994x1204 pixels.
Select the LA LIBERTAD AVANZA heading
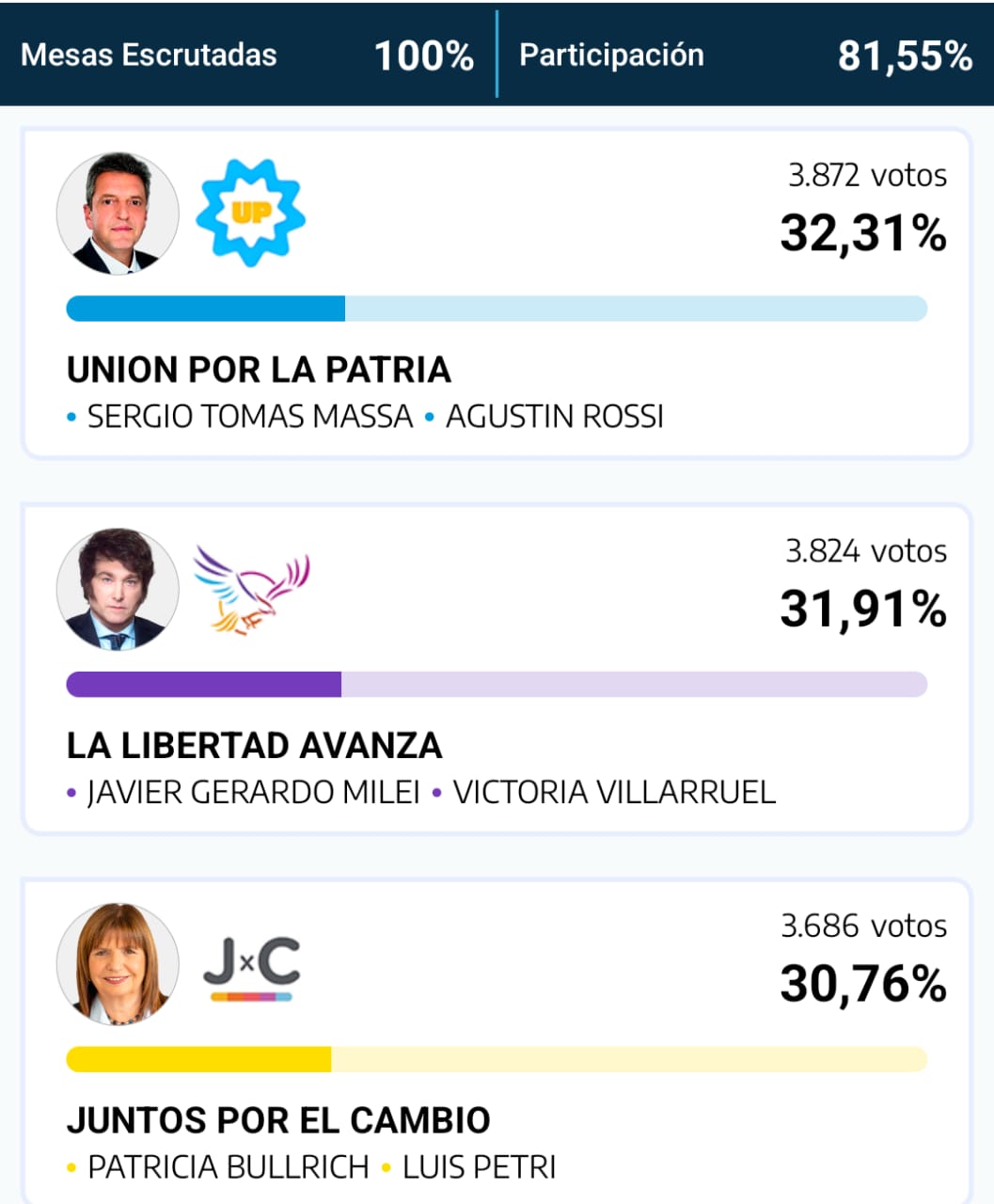pyautogui.click(x=254, y=746)
